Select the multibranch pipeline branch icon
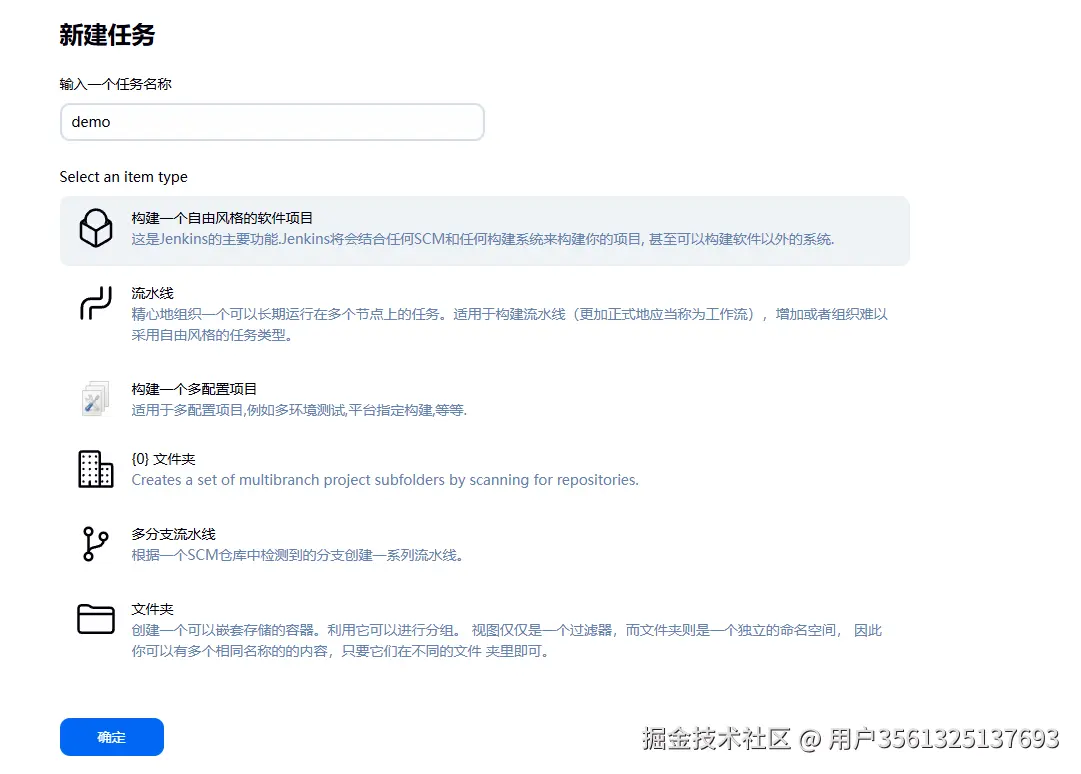This screenshot has height=774, width=1081. click(x=95, y=543)
